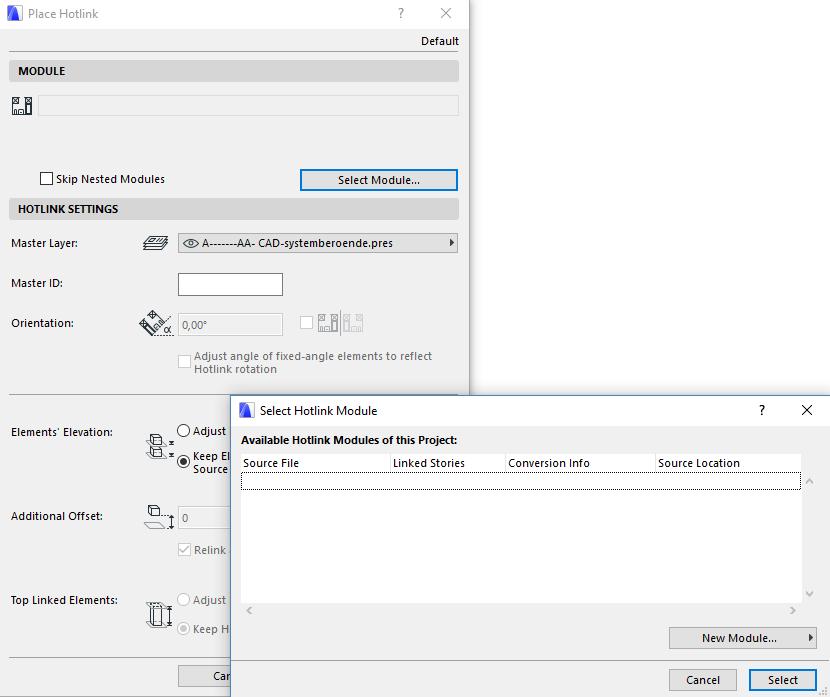
Task: Sort by Linked Stories column header
Action: (448, 463)
